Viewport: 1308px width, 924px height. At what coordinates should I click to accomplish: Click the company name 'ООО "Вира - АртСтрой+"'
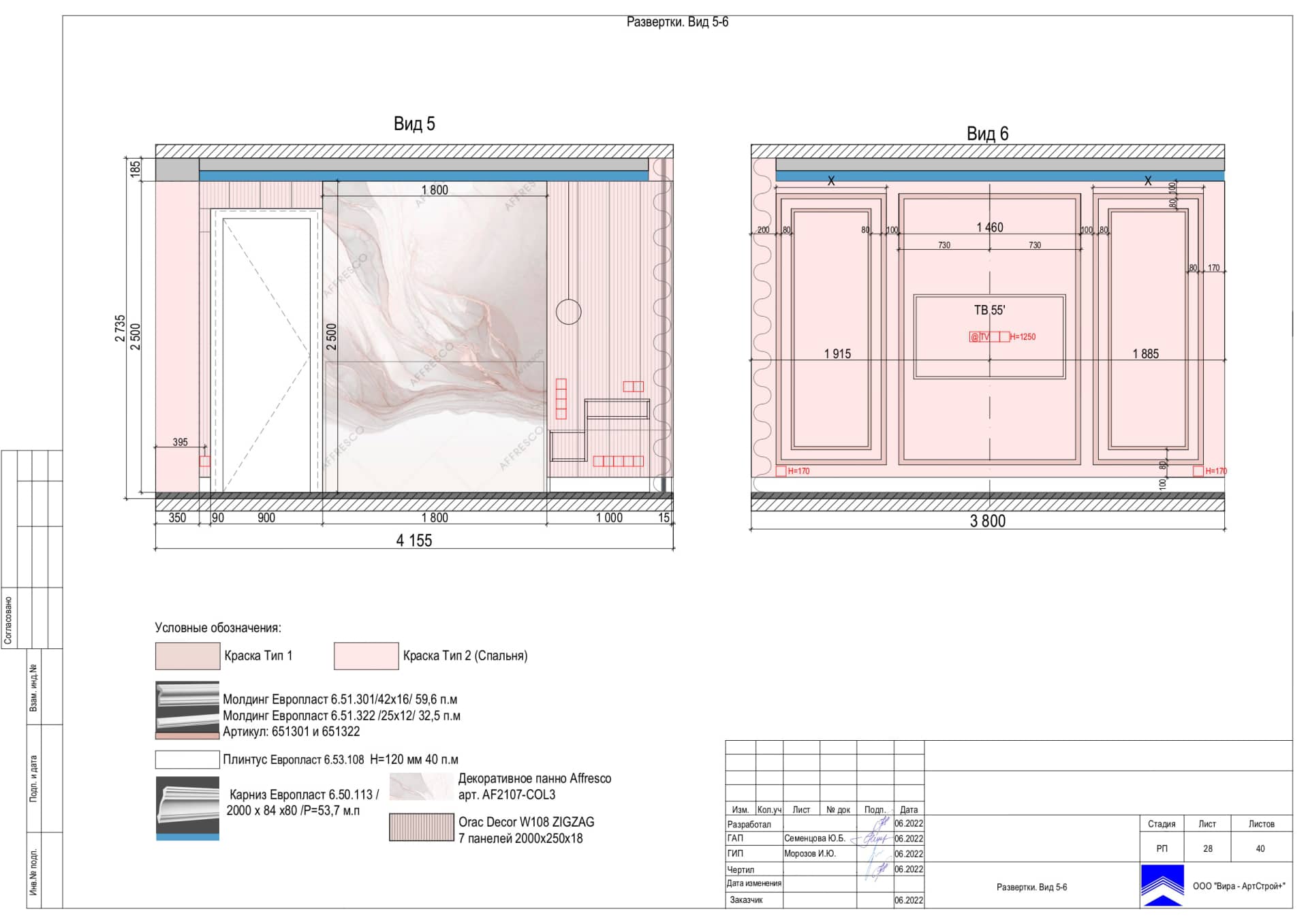[1239, 886]
